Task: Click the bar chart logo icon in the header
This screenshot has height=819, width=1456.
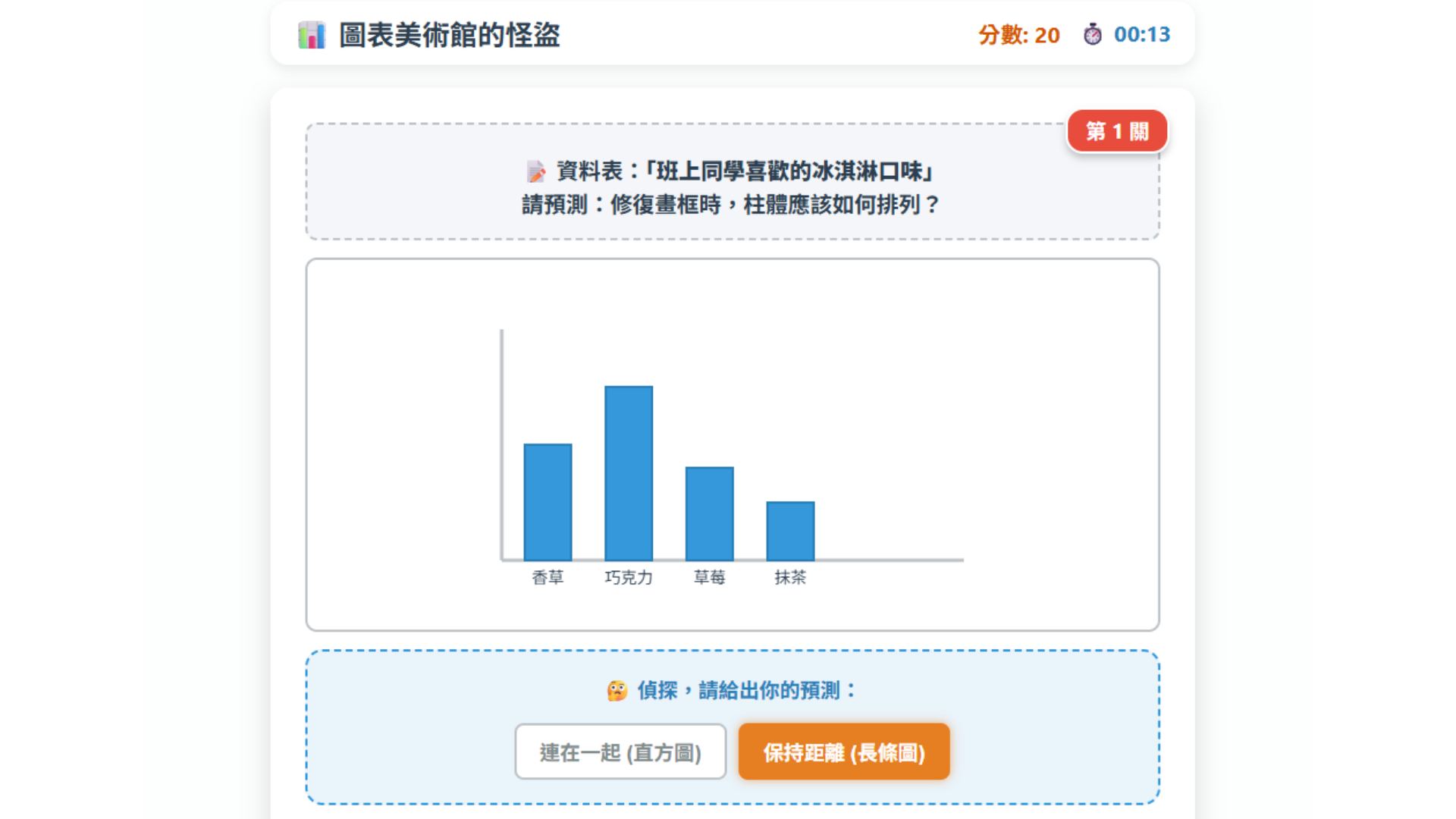Action: (x=312, y=35)
